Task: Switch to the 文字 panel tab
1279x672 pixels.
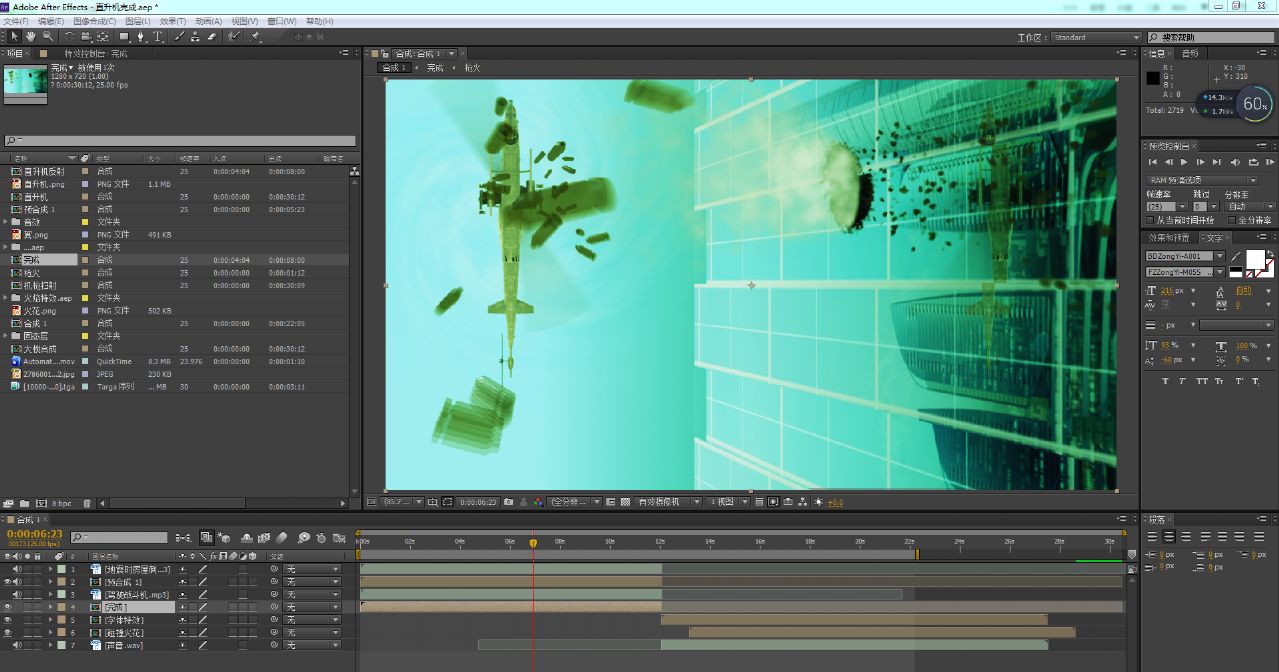Action: click(1215, 238)
